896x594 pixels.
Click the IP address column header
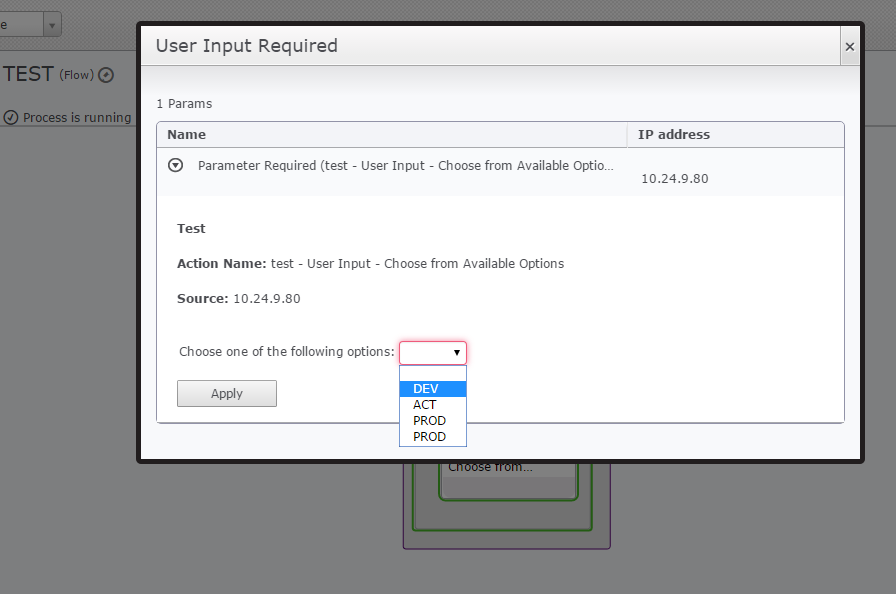(x=735, y=135)
